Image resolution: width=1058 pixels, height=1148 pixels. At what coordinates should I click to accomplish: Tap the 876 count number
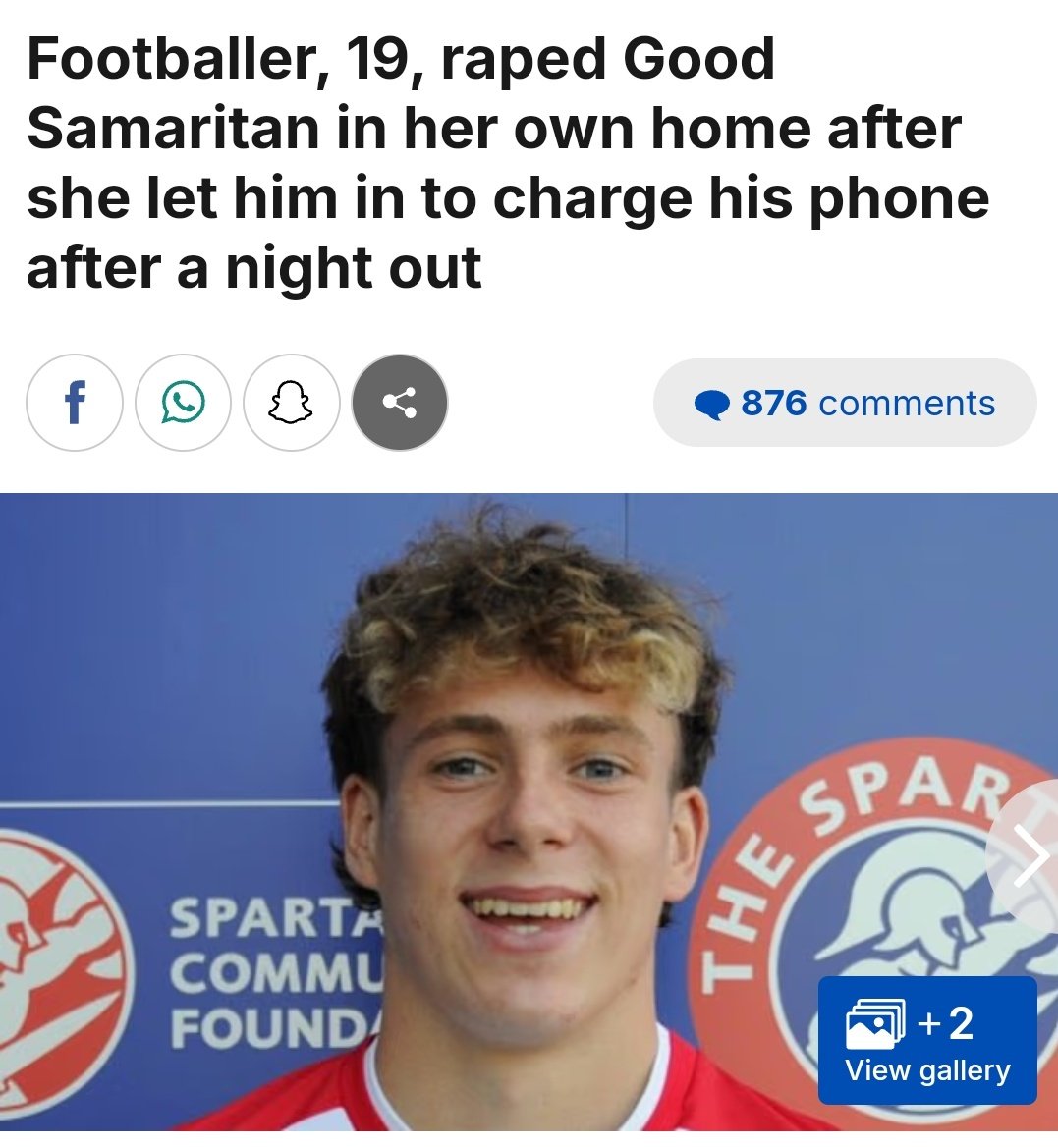(774, 404)
